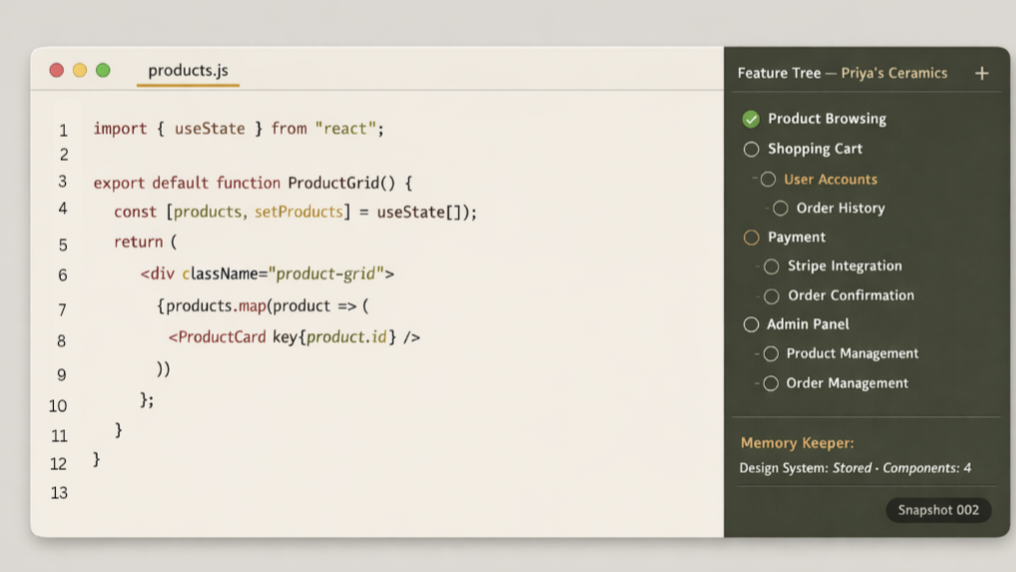This screenshot has width=1016, height=572.
Task: Select the Shopping Cart tree label
Action: coord(814,149)
